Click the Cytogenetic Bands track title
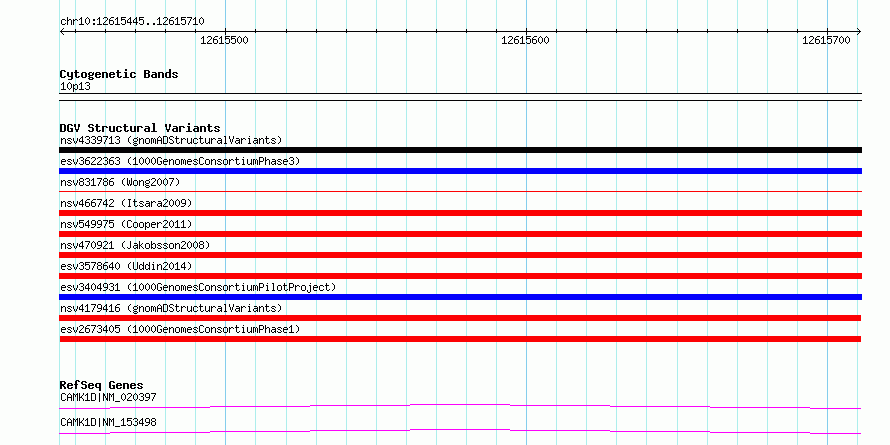This screenshot has height=445, width=890. [x=119, y=74]
